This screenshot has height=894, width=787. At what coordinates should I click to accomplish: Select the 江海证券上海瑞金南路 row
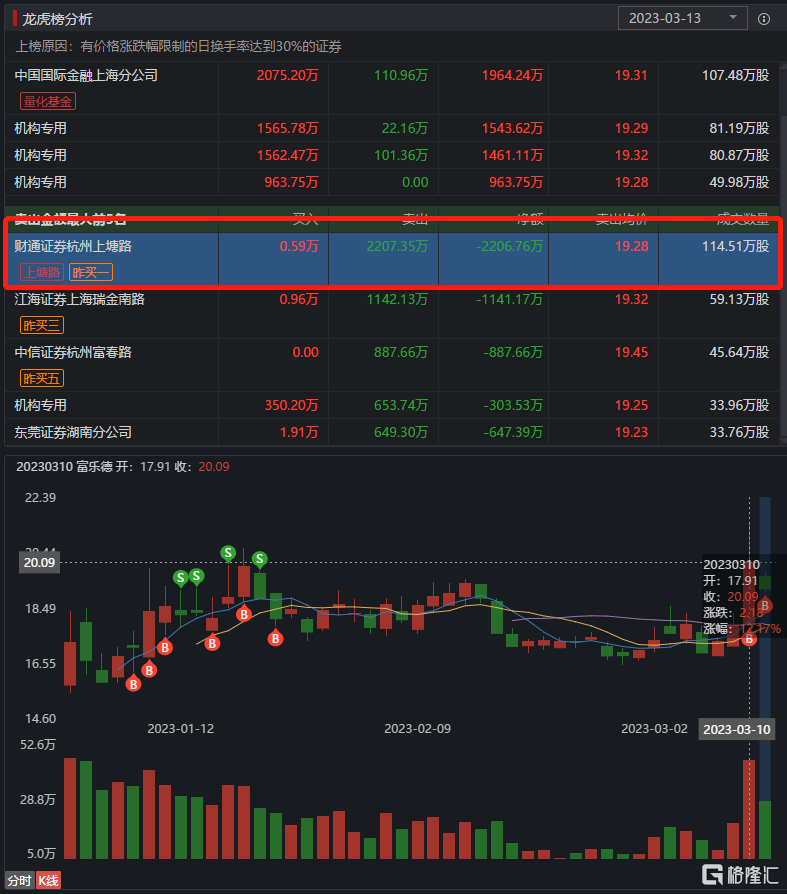click(391, 312)
